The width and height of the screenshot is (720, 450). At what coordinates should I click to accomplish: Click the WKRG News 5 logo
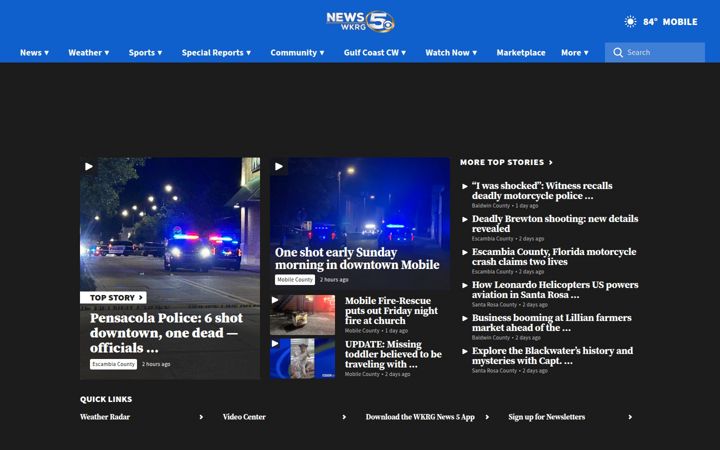360,21
